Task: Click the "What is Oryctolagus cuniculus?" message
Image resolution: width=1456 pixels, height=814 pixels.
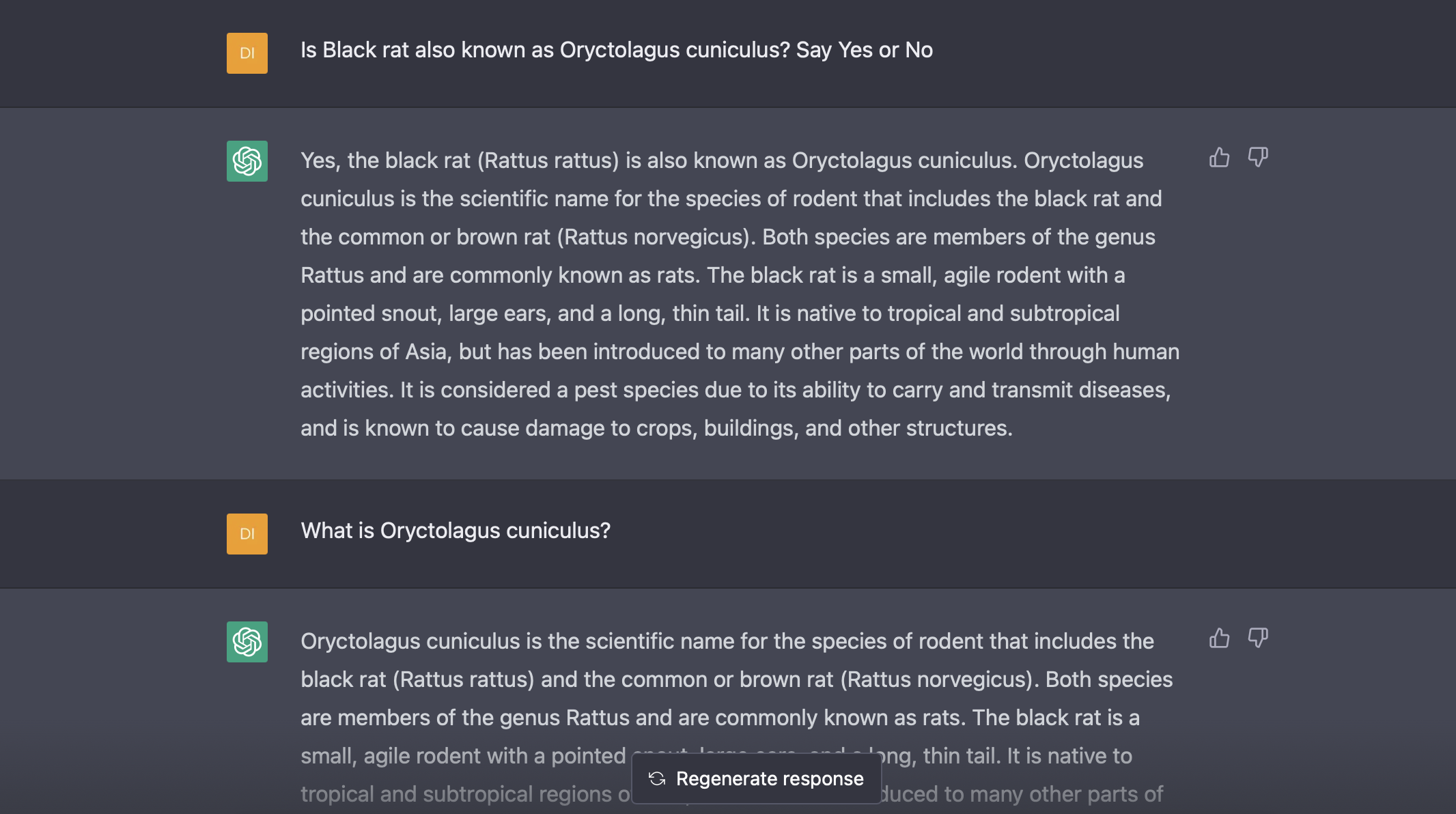Action: (x=456, y=531)
